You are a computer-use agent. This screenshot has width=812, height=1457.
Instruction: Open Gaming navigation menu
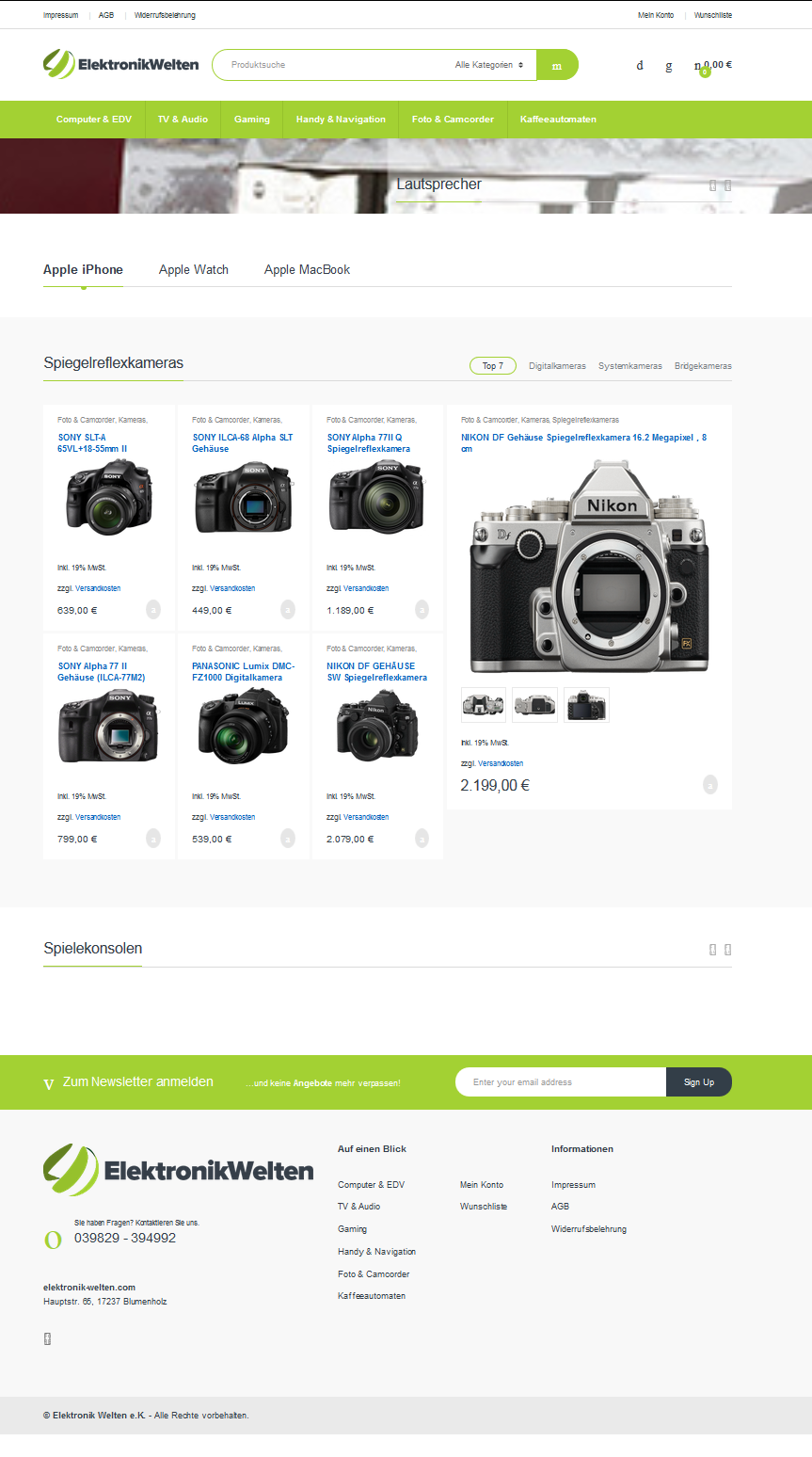252,120
